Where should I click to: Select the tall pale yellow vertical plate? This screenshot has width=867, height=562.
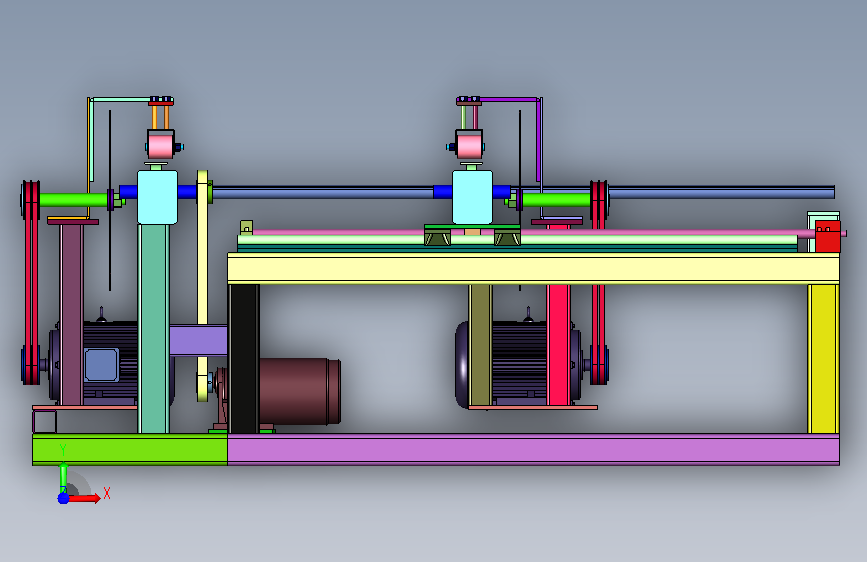pos(202,285)
